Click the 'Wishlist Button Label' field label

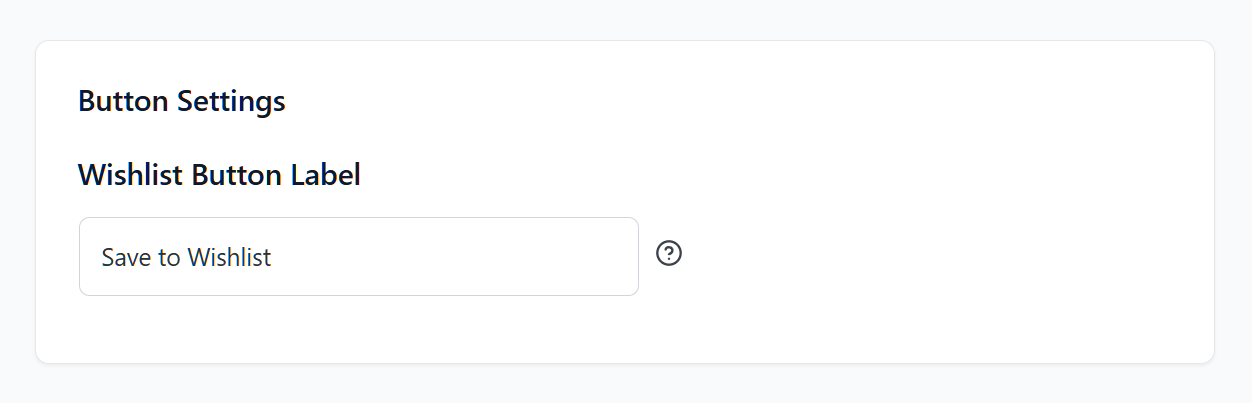(219, 176)
